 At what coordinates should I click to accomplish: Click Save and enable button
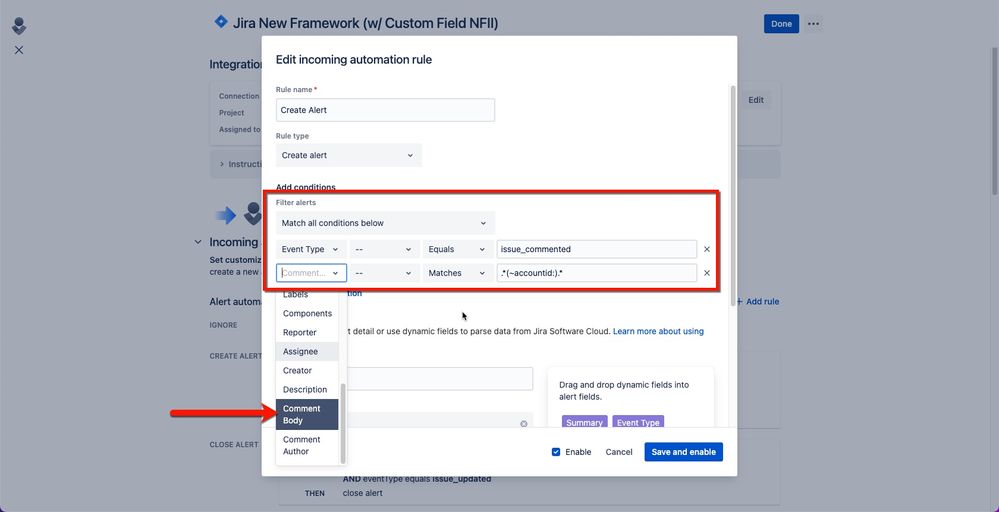click(683, 452)
